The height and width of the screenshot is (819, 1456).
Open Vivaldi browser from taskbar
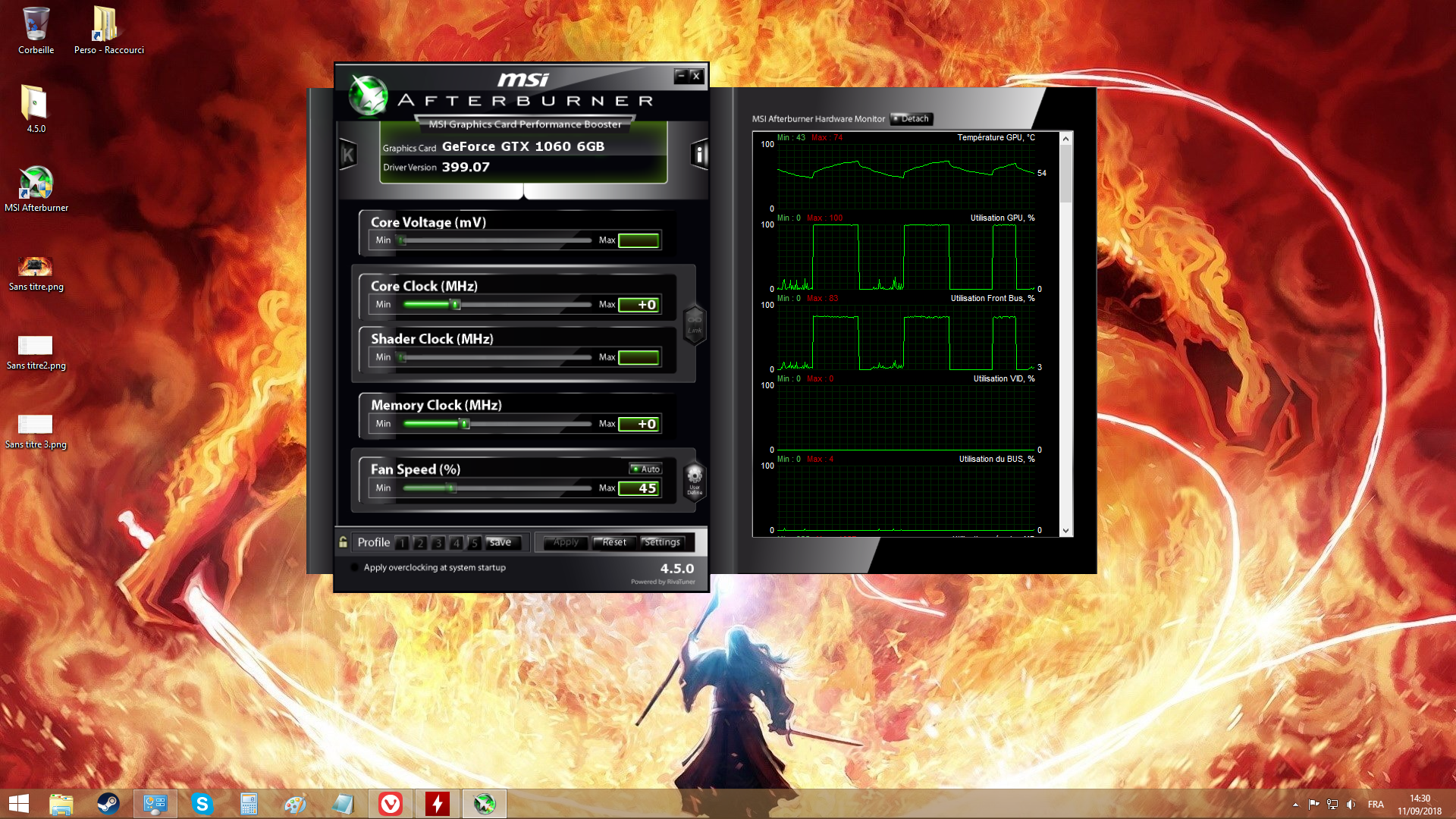tap(391, 803)
